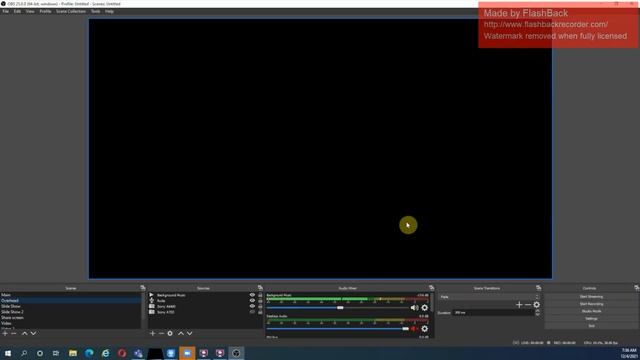
Task: Open the View menu
Action: pyautogui.click(x=30, y=11)
